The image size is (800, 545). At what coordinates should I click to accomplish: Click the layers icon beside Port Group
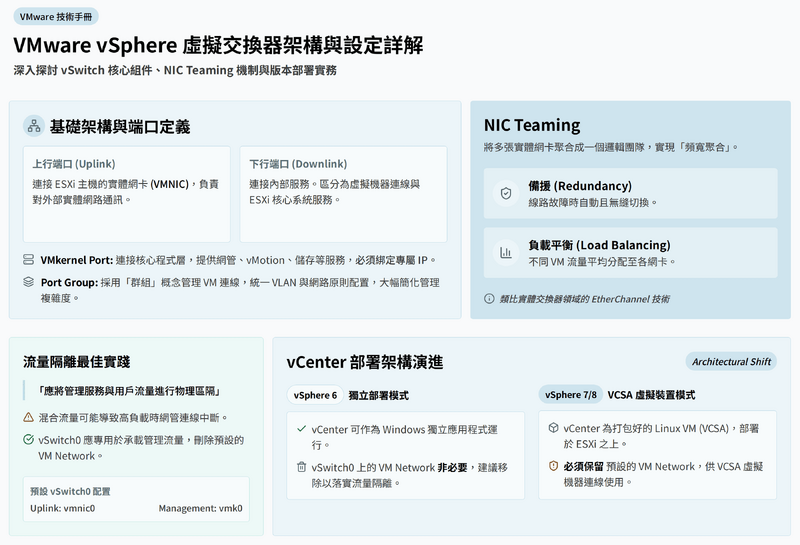(x=29, y=282)
